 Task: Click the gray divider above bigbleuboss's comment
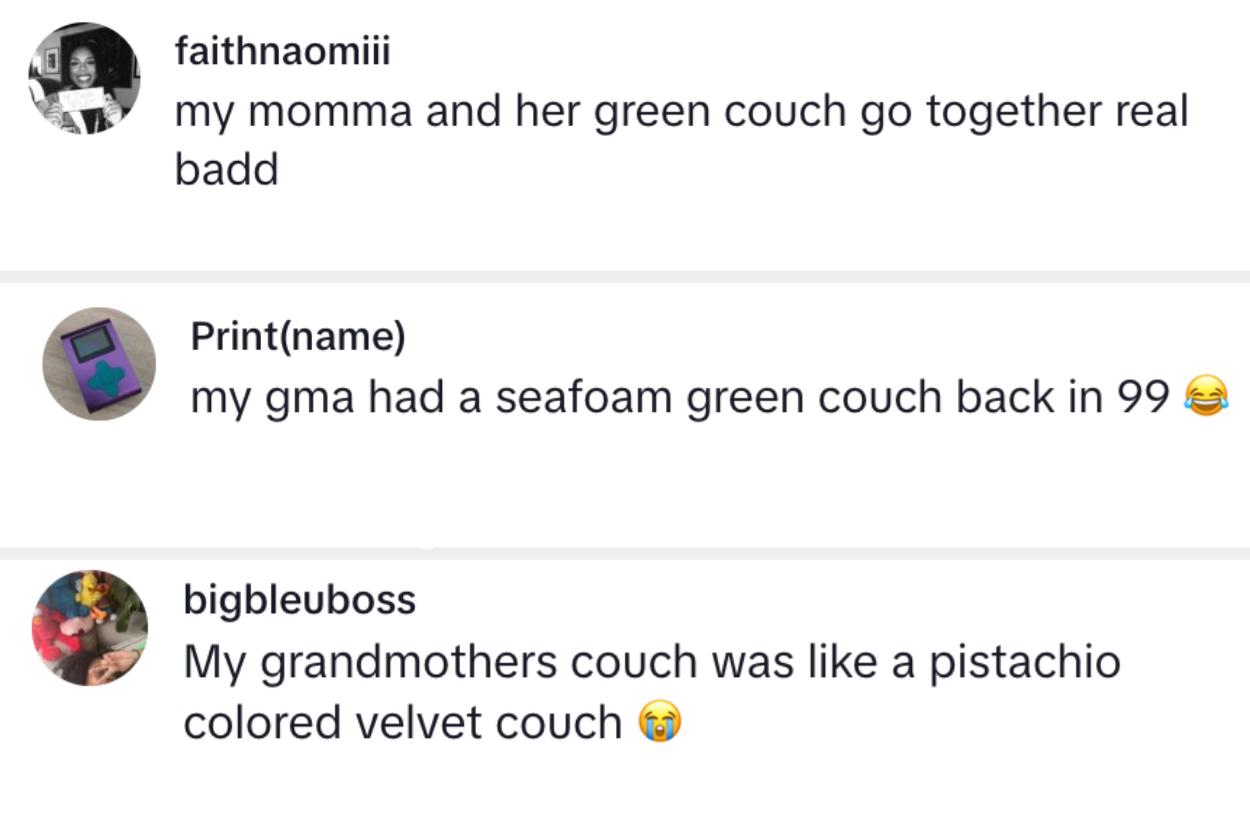pyautogui.click(x=625, y=551)
